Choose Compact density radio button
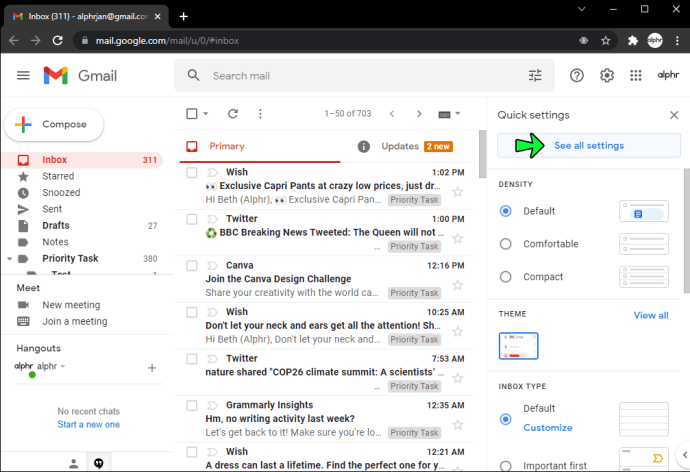This screenshot has width=690, height=472. point(506,277)
